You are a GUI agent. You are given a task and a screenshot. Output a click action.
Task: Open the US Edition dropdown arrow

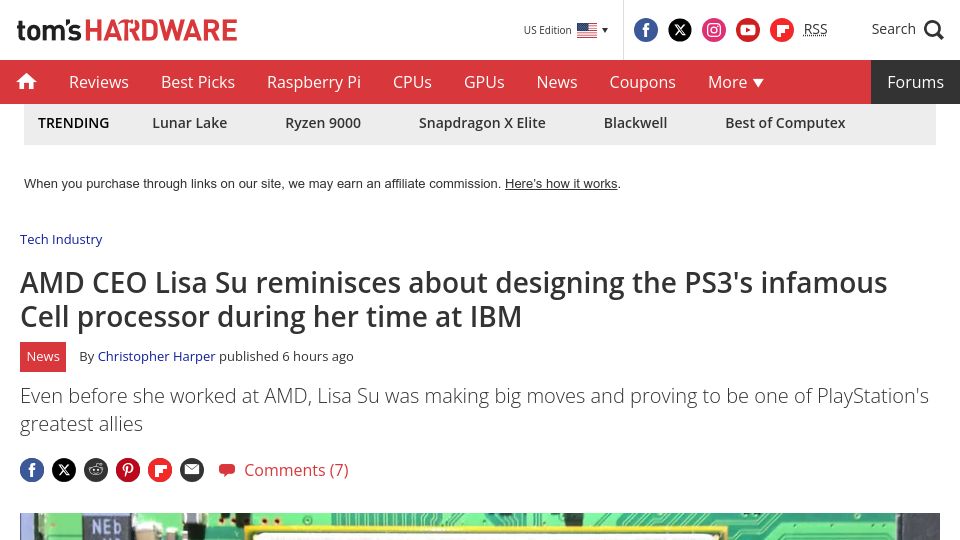605,30
